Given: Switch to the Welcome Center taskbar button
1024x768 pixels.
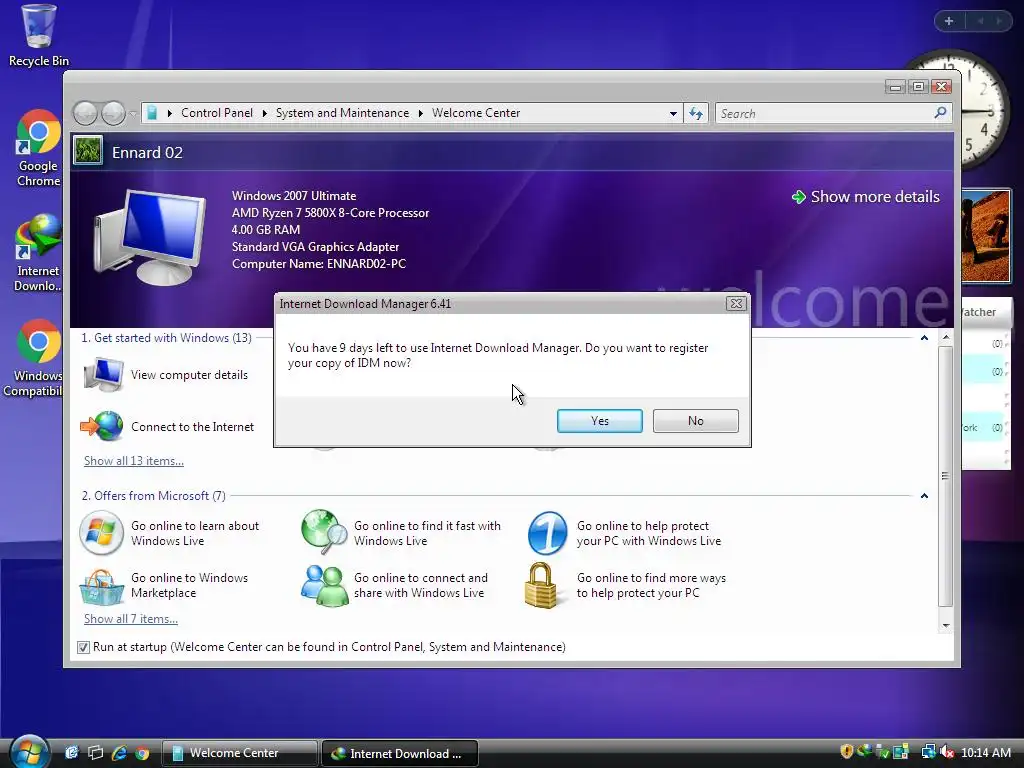Looking at the screenshot, I should [239, 753].
